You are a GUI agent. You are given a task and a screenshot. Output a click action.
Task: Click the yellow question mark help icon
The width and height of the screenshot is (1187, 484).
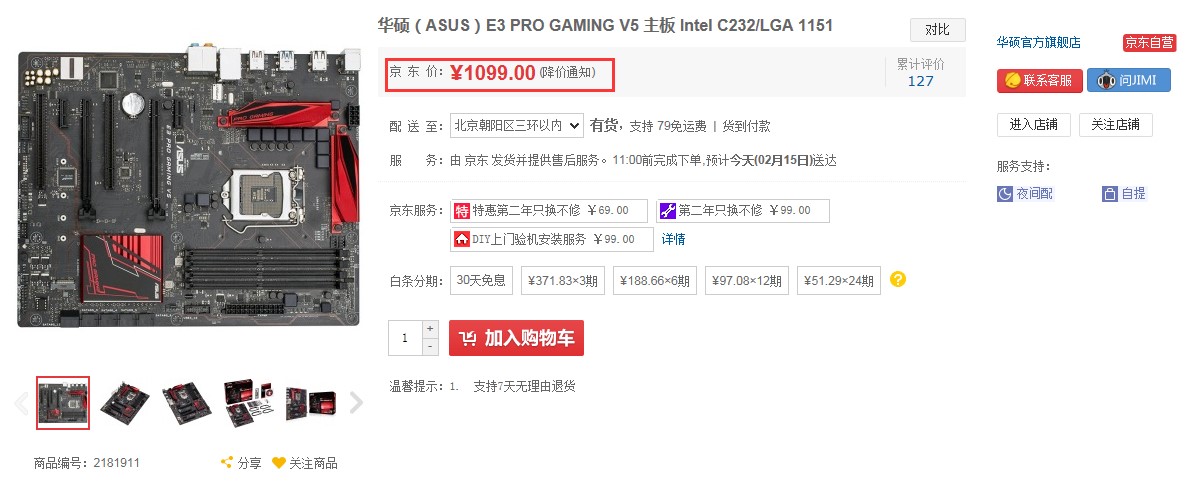click(x=898, y=279)
